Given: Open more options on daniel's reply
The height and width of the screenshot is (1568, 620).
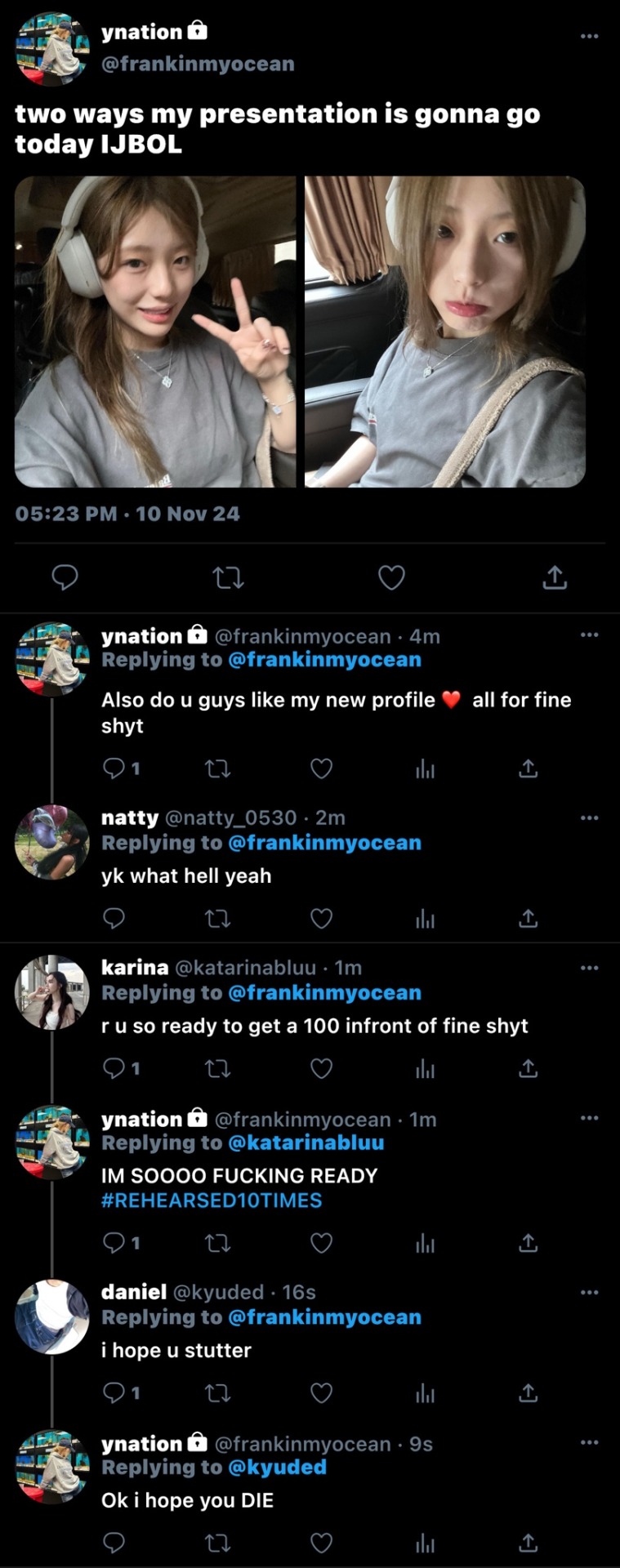Looking at the screenshot, I should (x=589, y=1292).
